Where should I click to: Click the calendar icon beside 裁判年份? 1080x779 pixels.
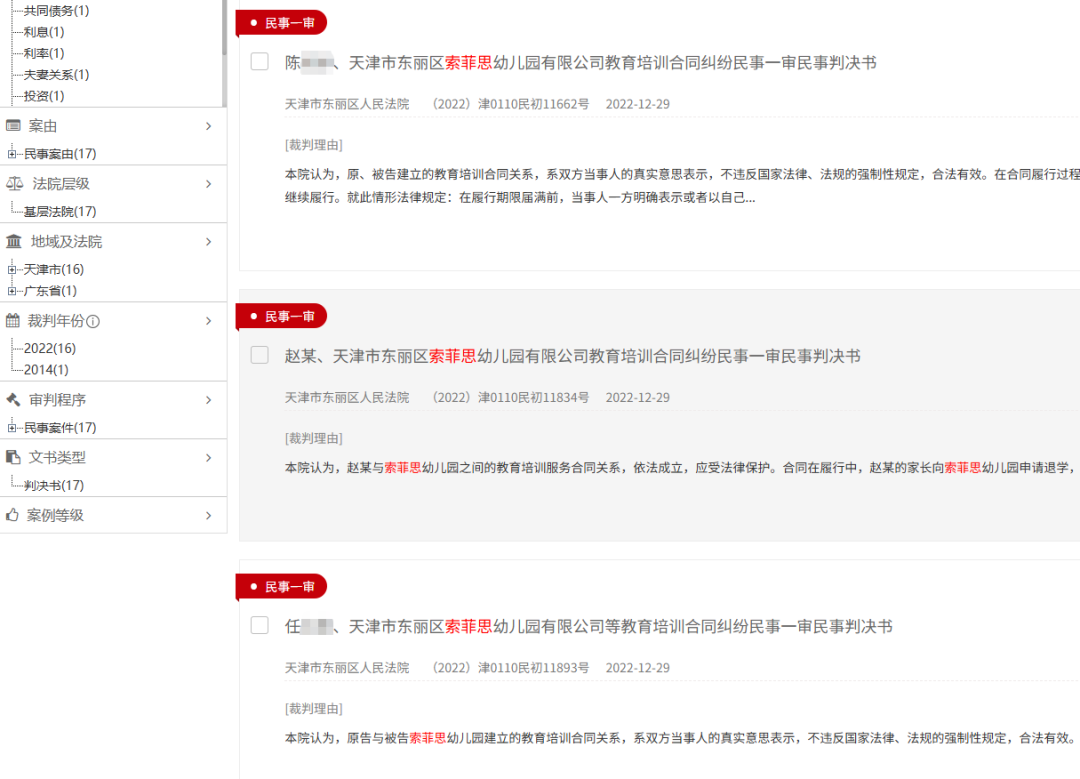(13, 321)
